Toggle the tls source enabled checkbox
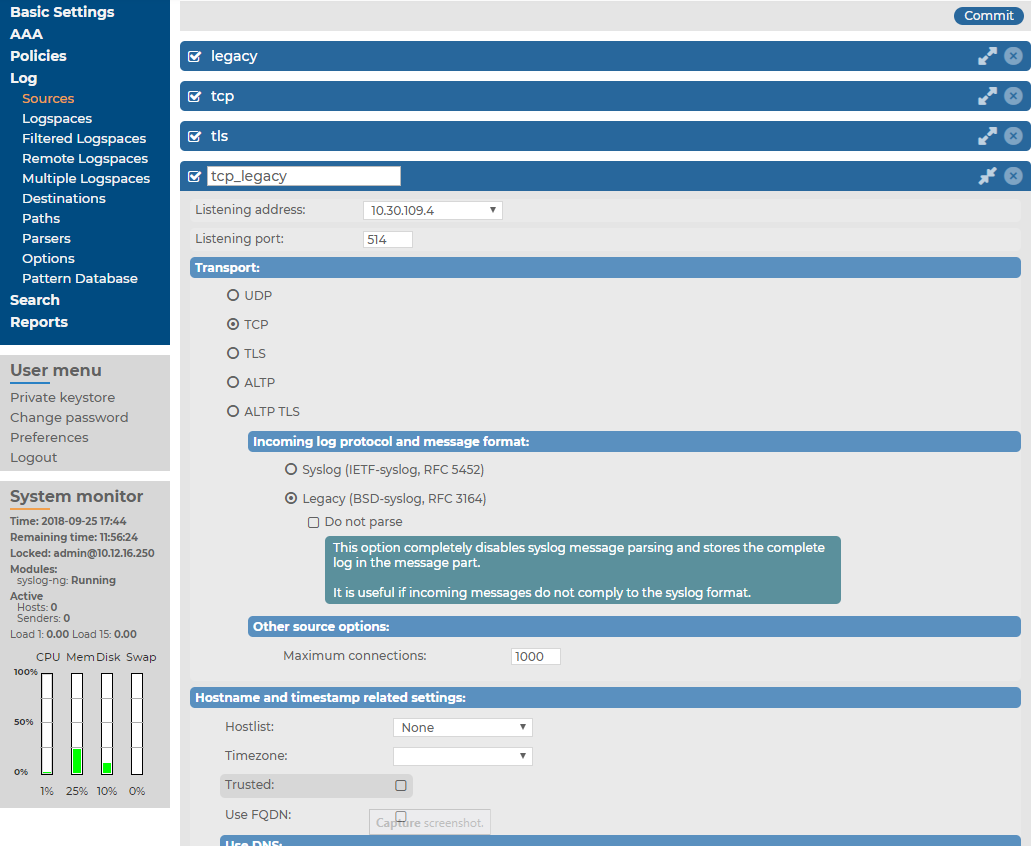The width and height of the screenshot is (1032, 846). click(x=194, y=136)
